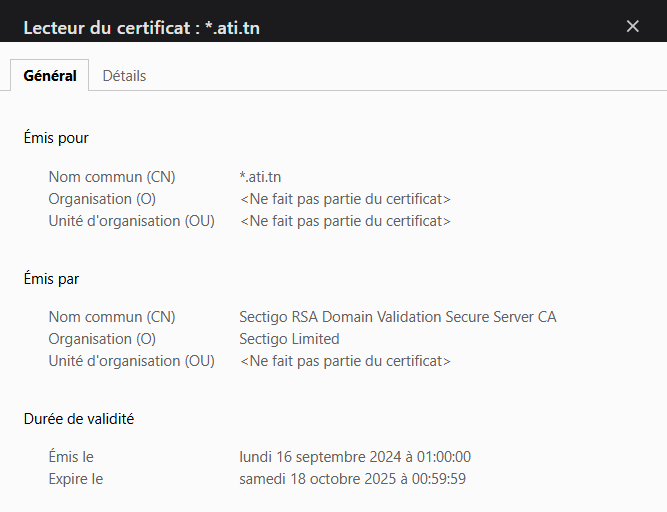The height and width of the screenshot is (512, 667).
Task: Click Unité d'organisation (OU) label under Émis par
Action: 131,361
